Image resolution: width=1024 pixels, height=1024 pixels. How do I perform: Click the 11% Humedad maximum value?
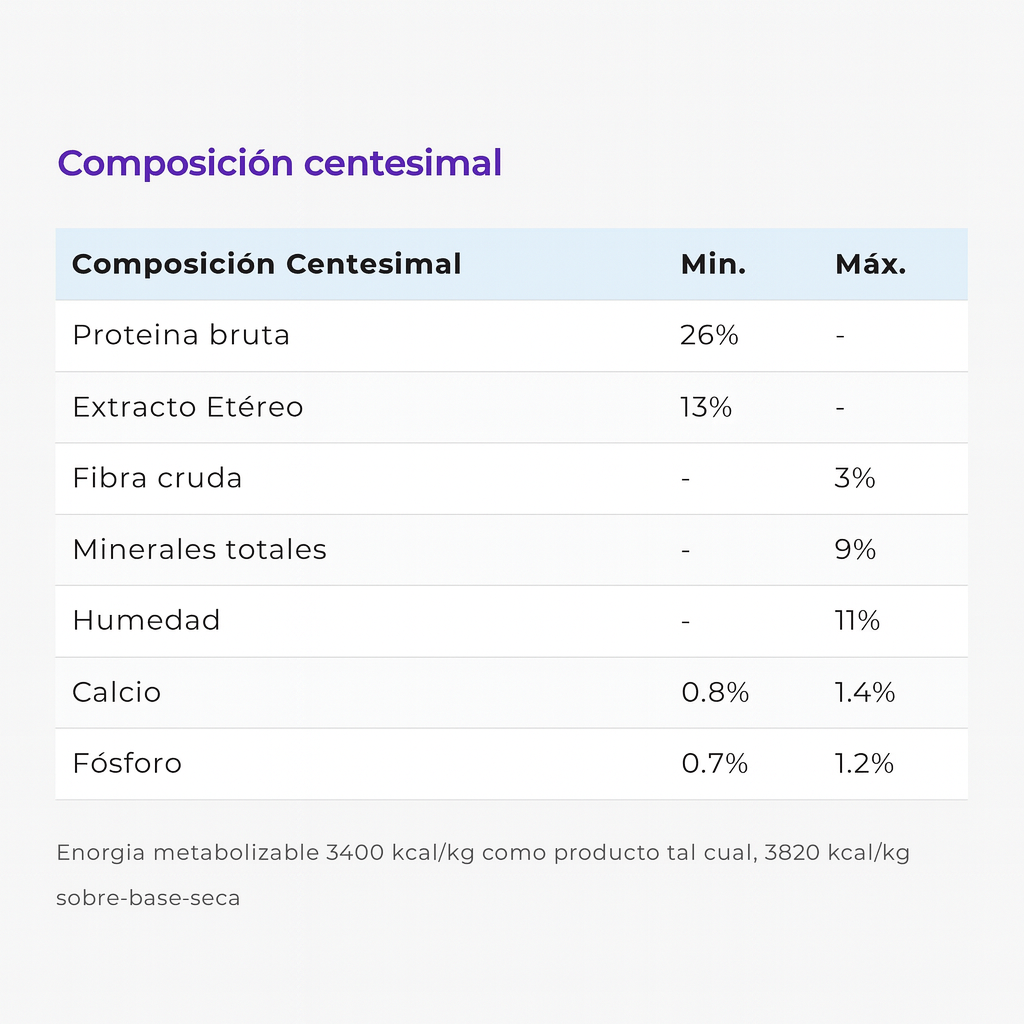tap(857, 620)
